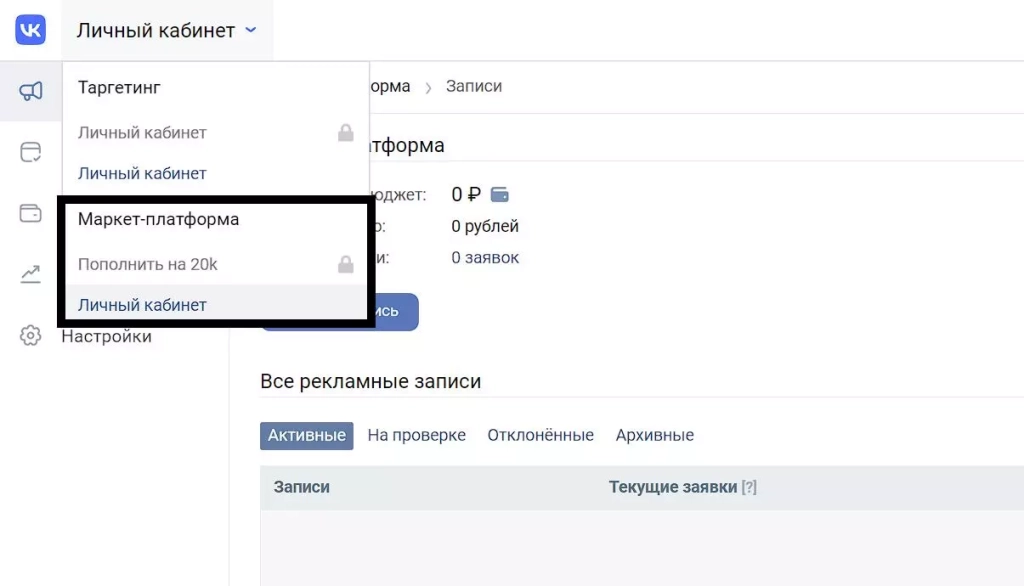Click the Записи column header
The width and height of the screenshot is (1024, 586).
click(x=302, y=487)
